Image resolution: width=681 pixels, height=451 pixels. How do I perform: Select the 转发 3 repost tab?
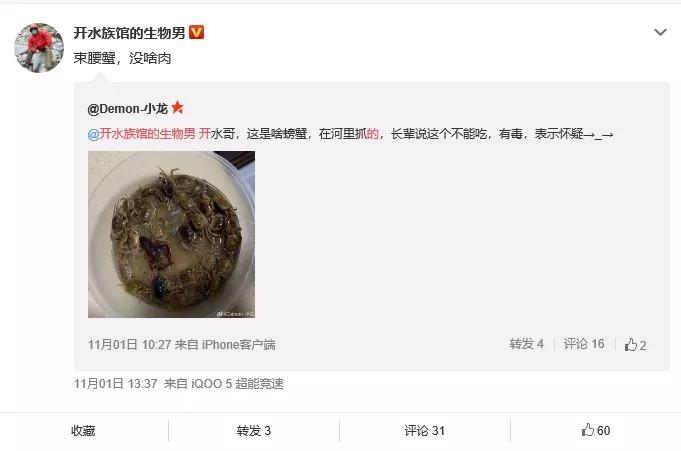[x=254, y=431]
